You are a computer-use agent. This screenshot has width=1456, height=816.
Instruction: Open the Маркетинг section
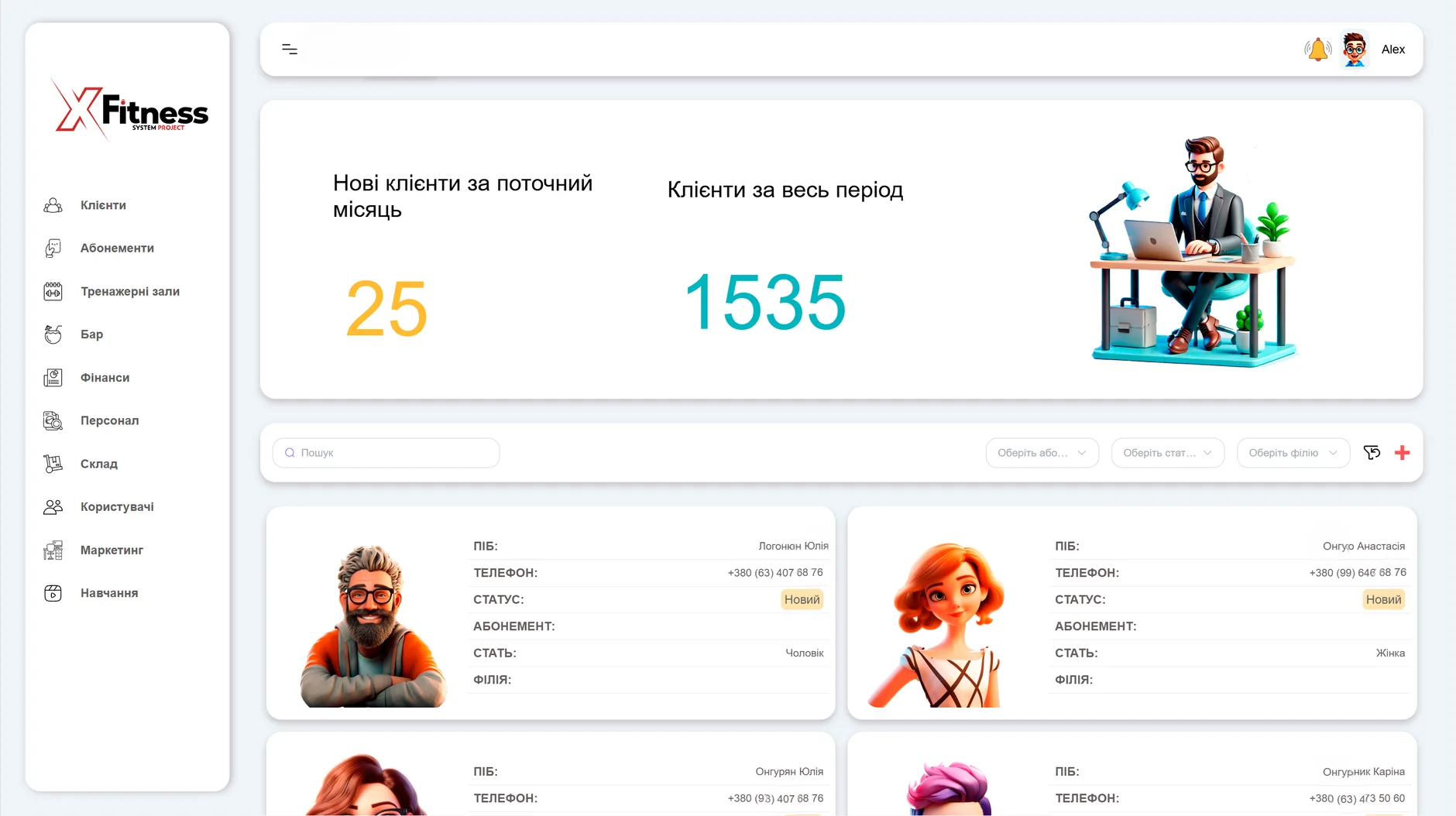(112, 550)
